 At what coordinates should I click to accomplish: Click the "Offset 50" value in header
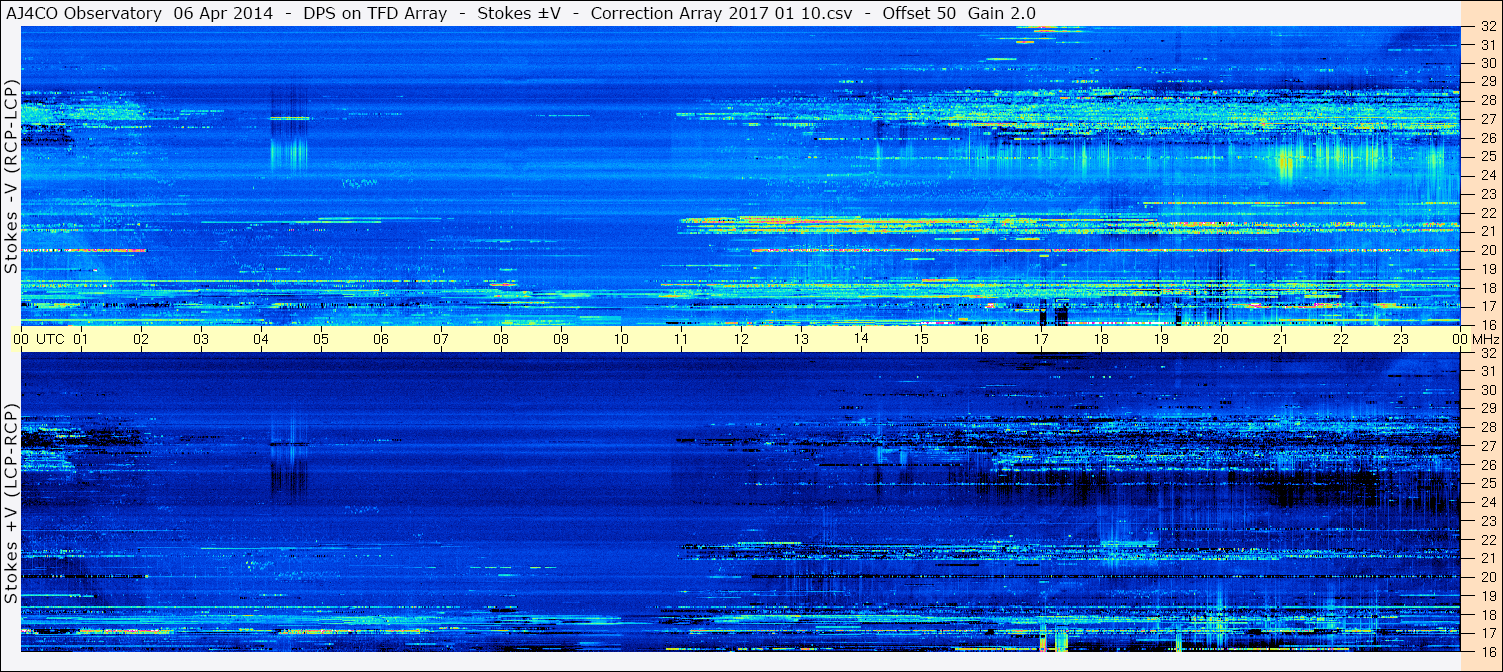920,13
